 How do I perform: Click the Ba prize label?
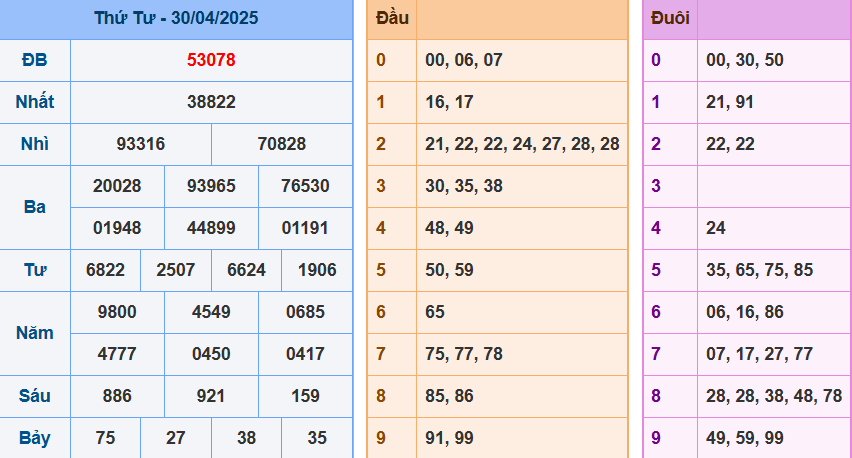pos(35,207)
